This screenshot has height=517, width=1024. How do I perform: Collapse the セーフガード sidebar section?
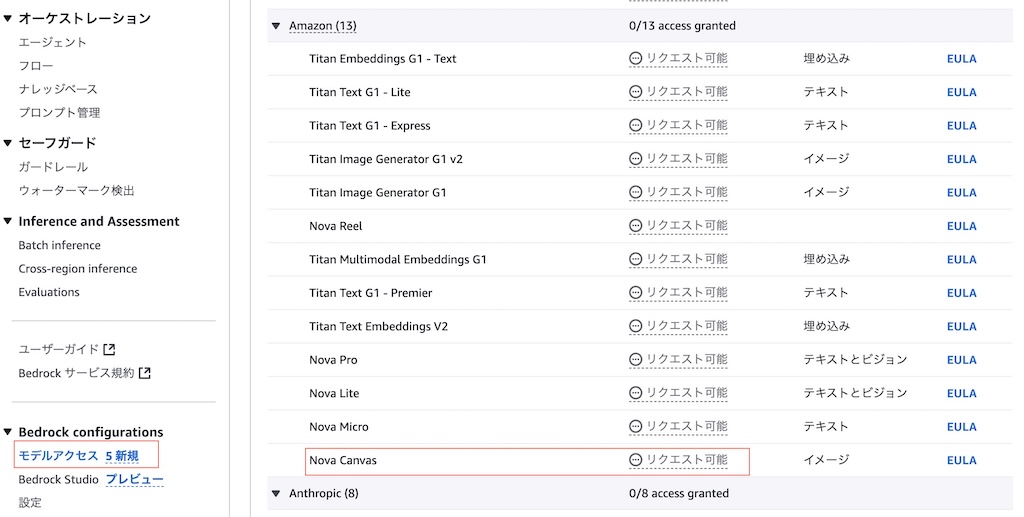click(8, 143)
